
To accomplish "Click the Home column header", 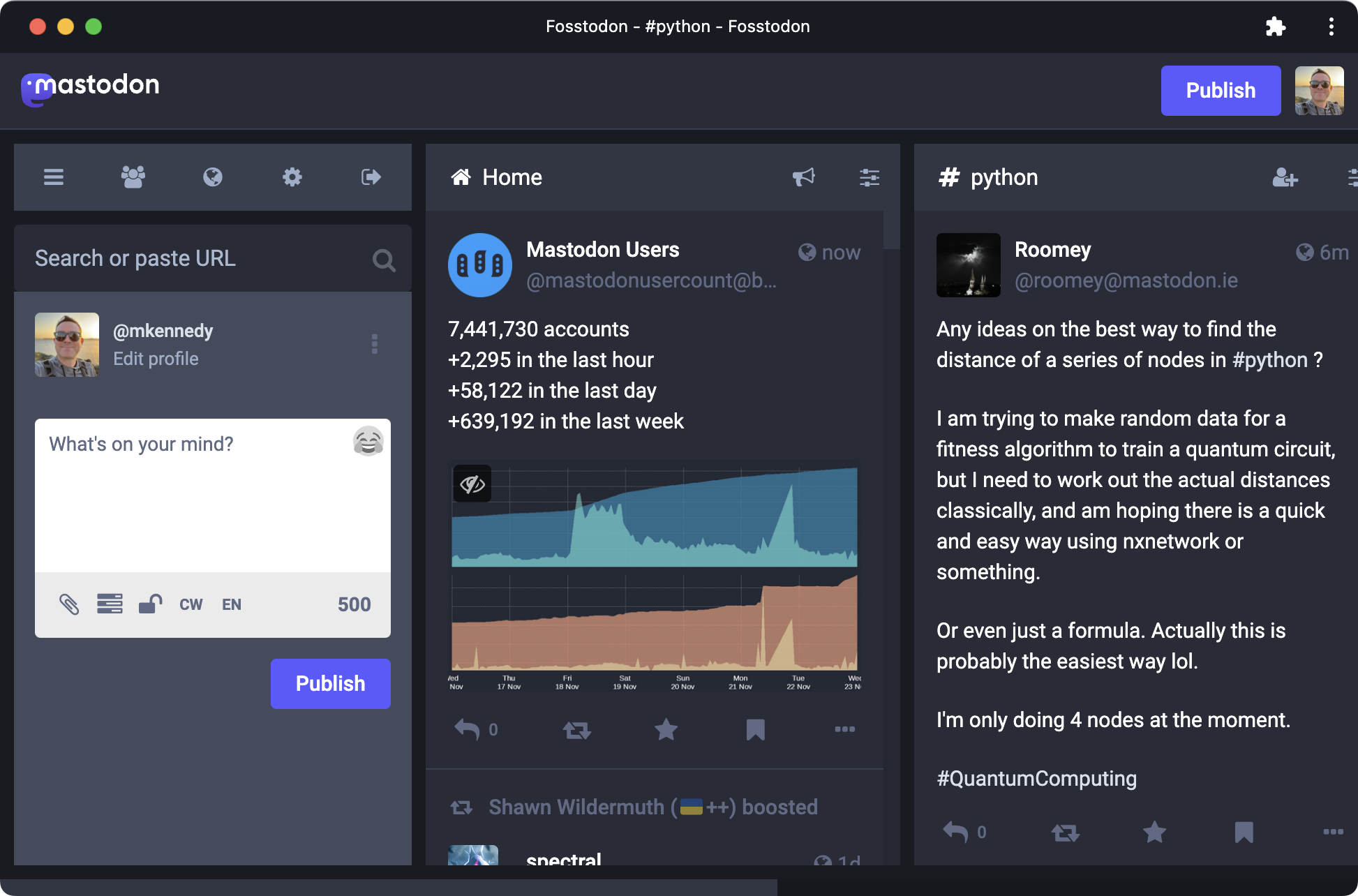I will click(512, 177).
